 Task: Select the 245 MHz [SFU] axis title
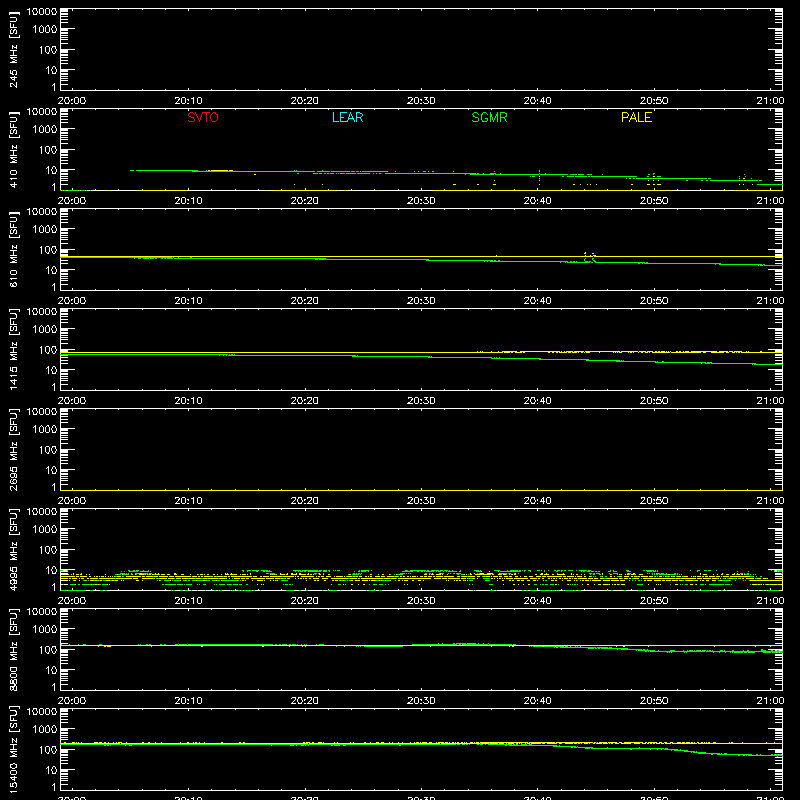pyautogui.click(x=13, y=49)
